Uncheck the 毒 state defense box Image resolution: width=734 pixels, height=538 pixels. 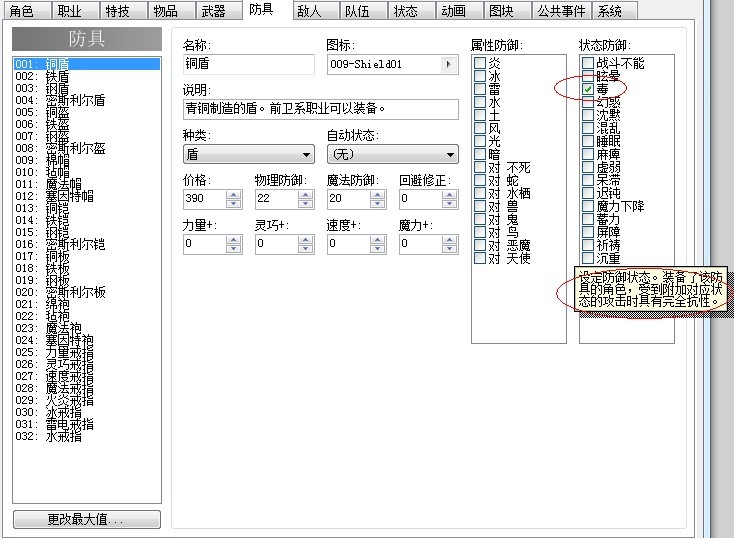pyautogui.click(x=588, y=89)
